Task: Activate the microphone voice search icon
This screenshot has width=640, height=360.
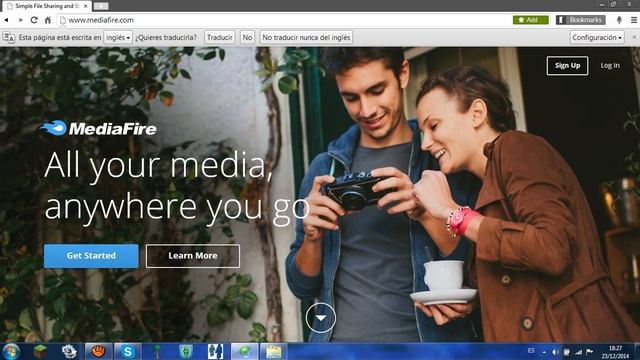Action: (619, 20)
